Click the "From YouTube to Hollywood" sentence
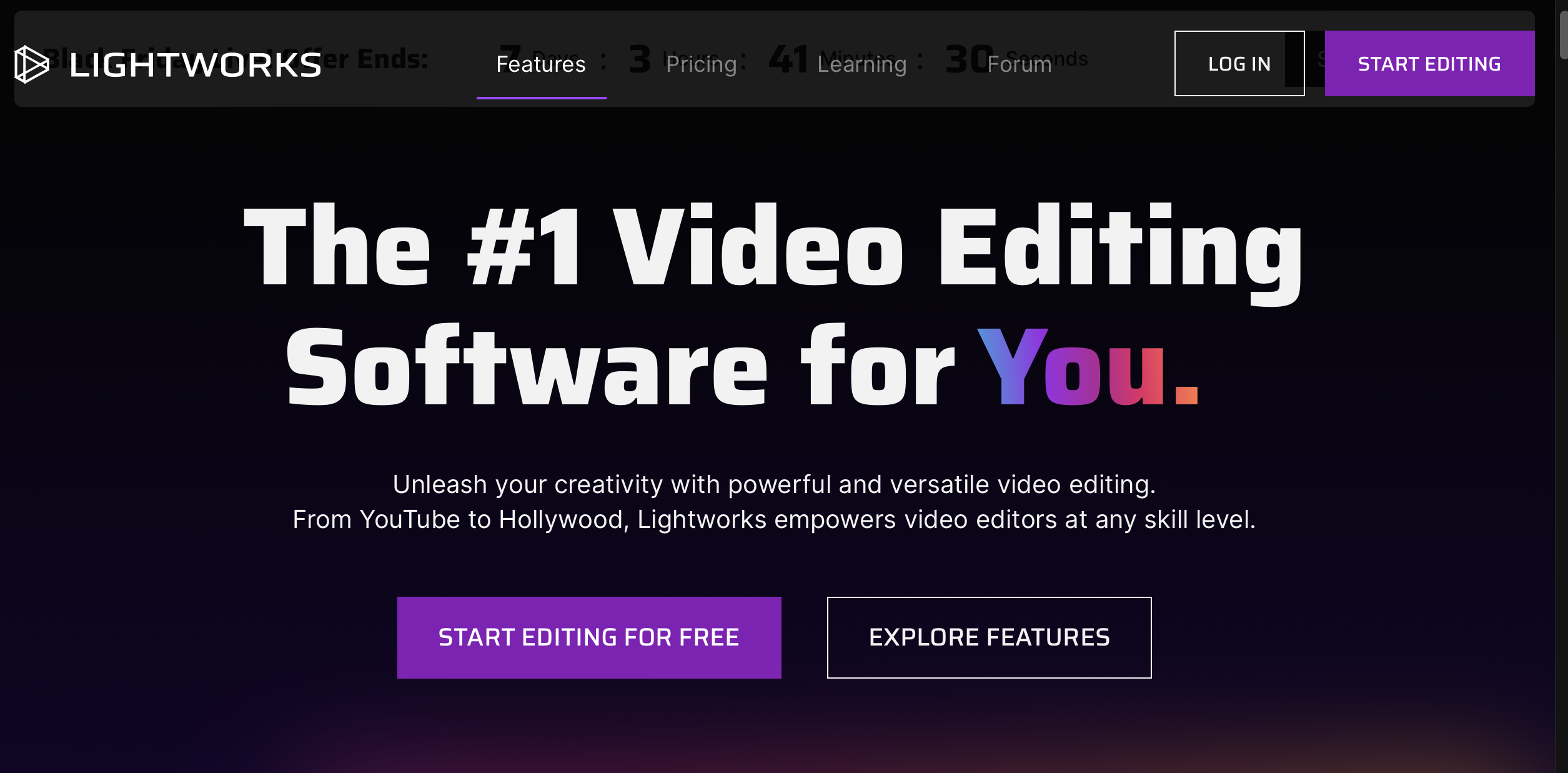This screenshot has height=773, width=1568. [774, 520]
